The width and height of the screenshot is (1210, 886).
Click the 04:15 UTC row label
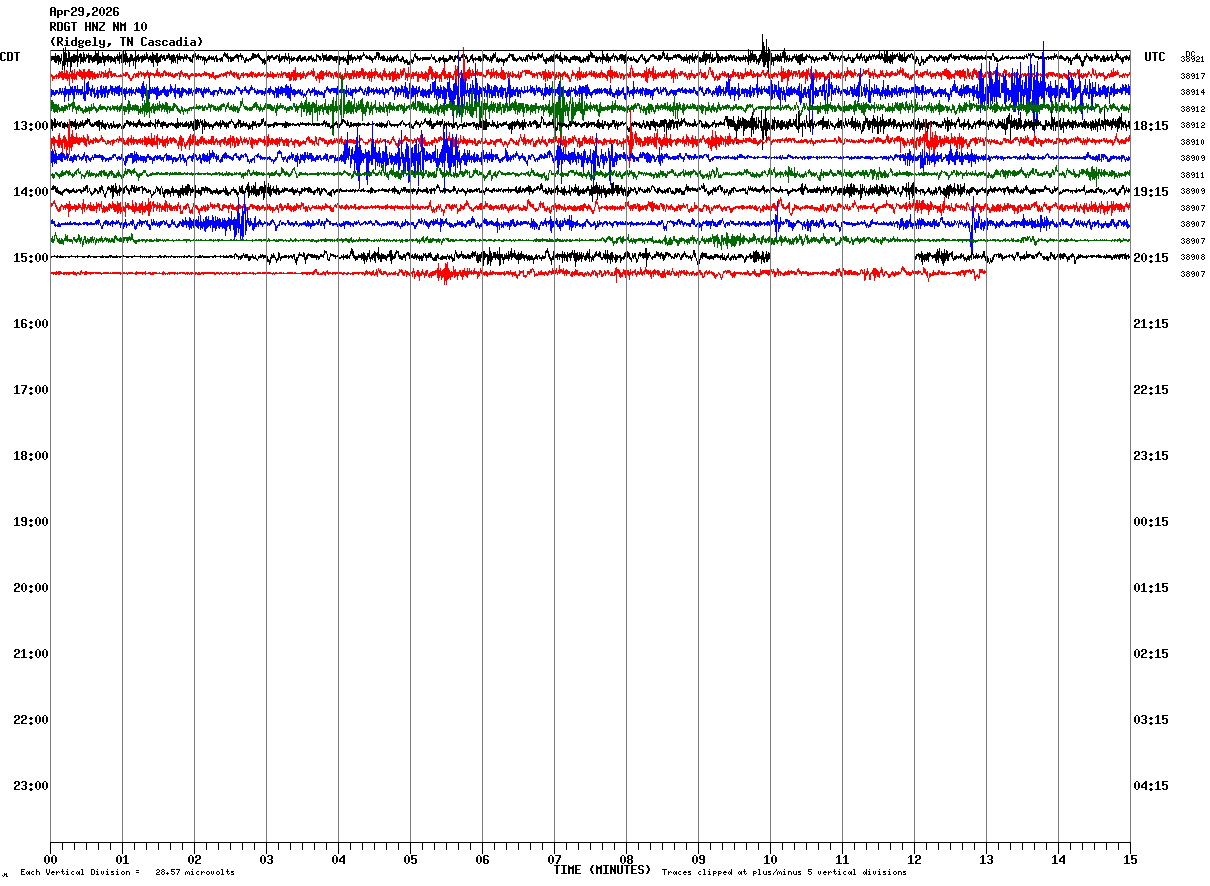point(1151,786)
